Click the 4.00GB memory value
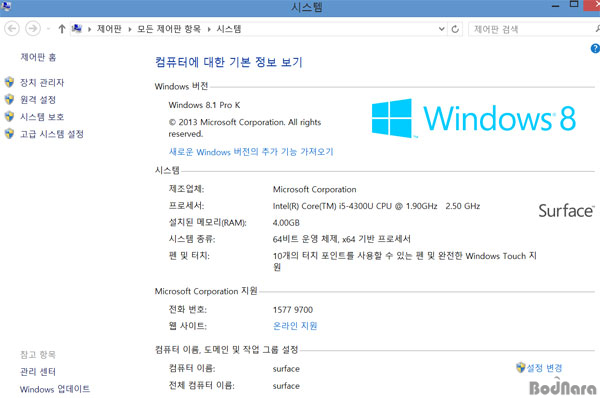Screen dimensions: 600x398 (286, 222)
